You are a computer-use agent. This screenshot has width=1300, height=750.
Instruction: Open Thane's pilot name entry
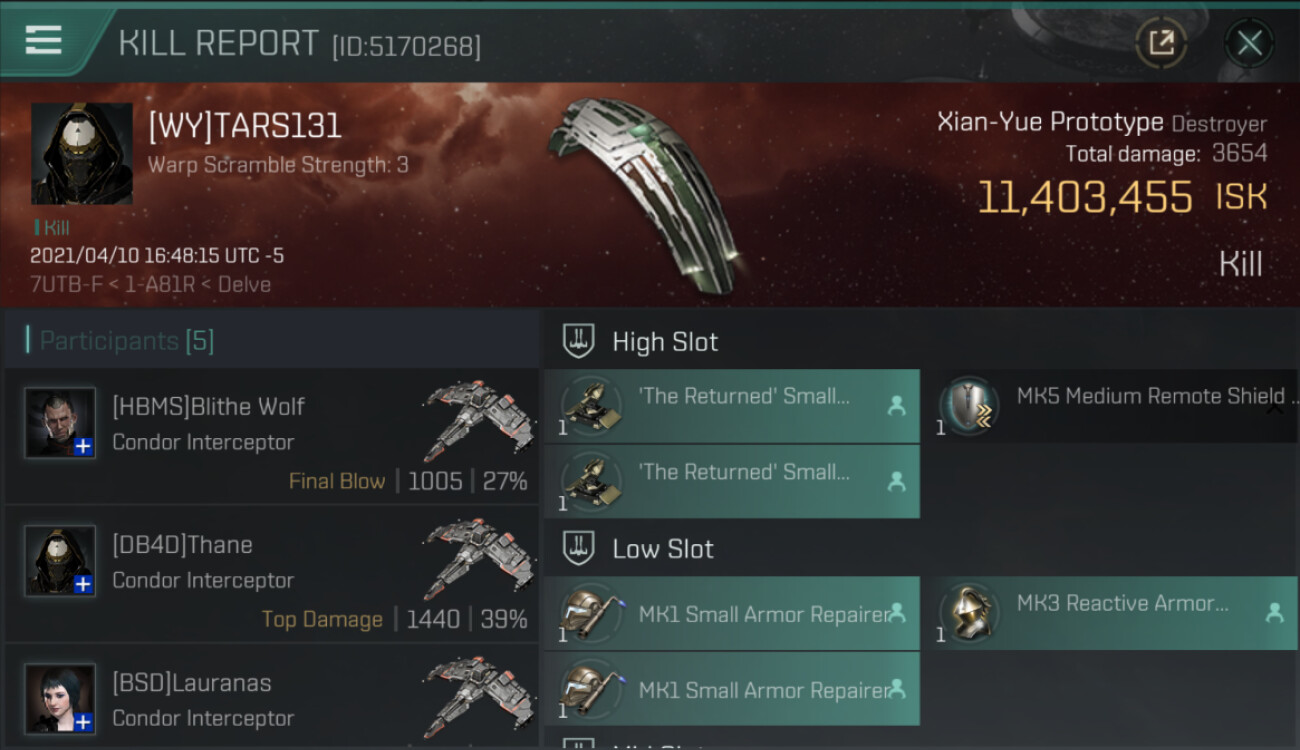click(x=182, y=545)
